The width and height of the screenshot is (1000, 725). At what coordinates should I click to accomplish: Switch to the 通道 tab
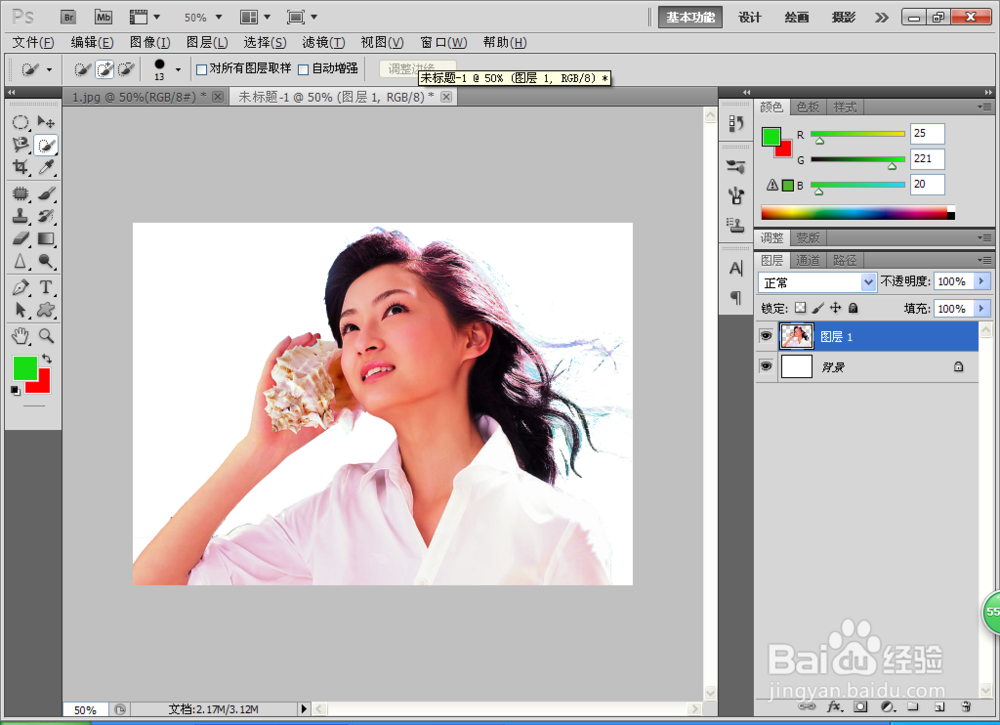click(808, 260)
